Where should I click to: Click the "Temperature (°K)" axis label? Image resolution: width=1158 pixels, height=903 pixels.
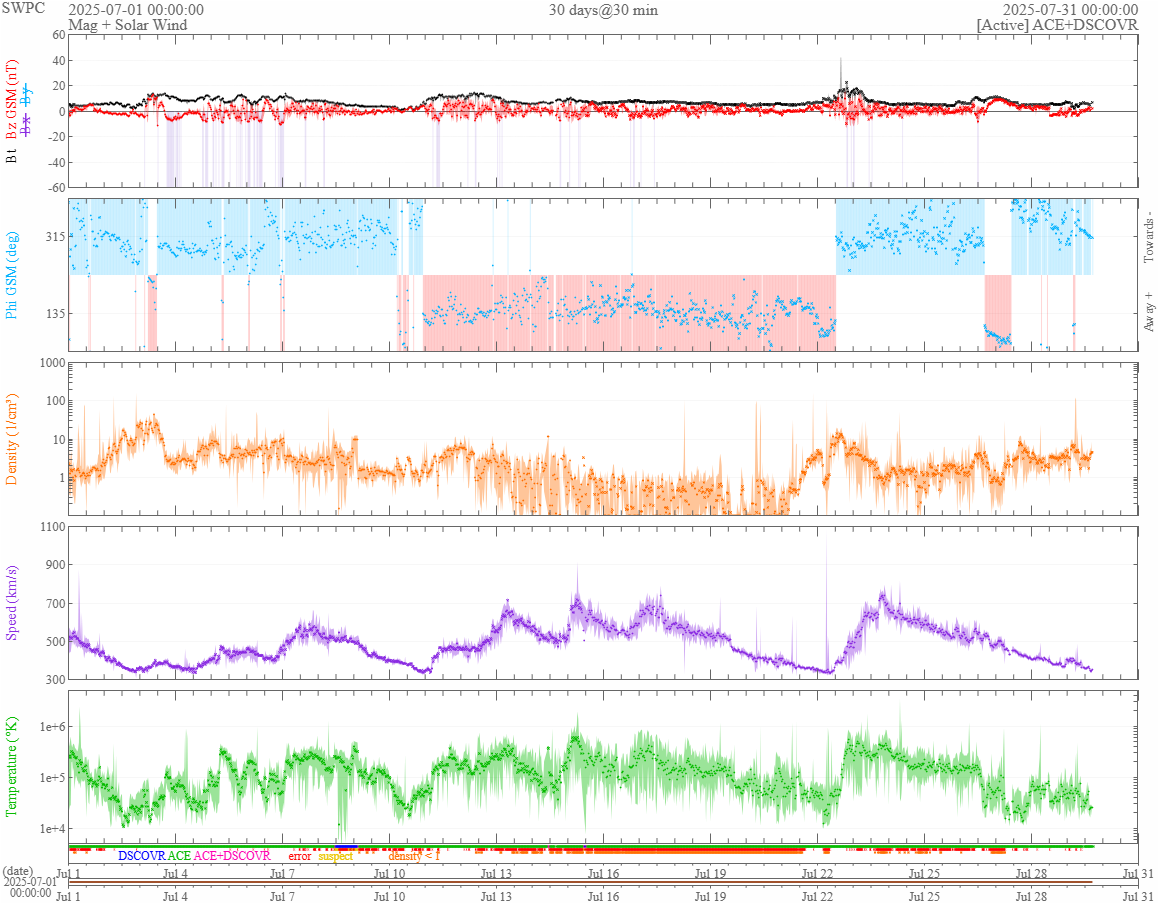coord(11,767)
